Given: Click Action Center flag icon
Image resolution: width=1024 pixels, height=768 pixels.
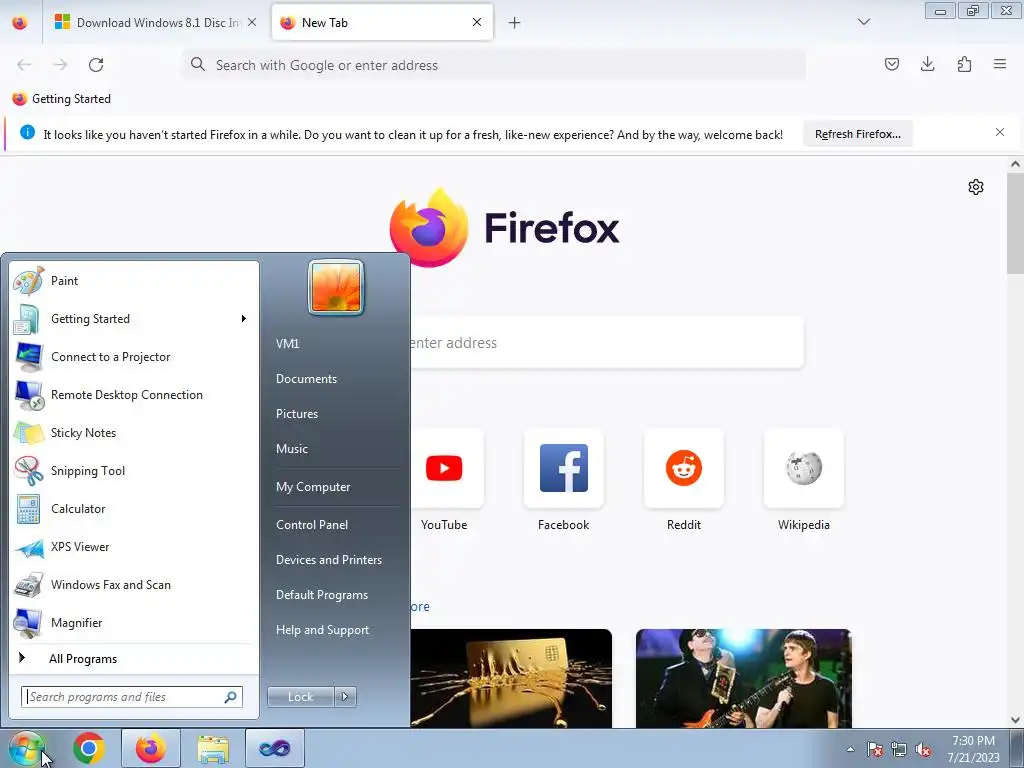Looking at the screenshot, I should point(875,750).
